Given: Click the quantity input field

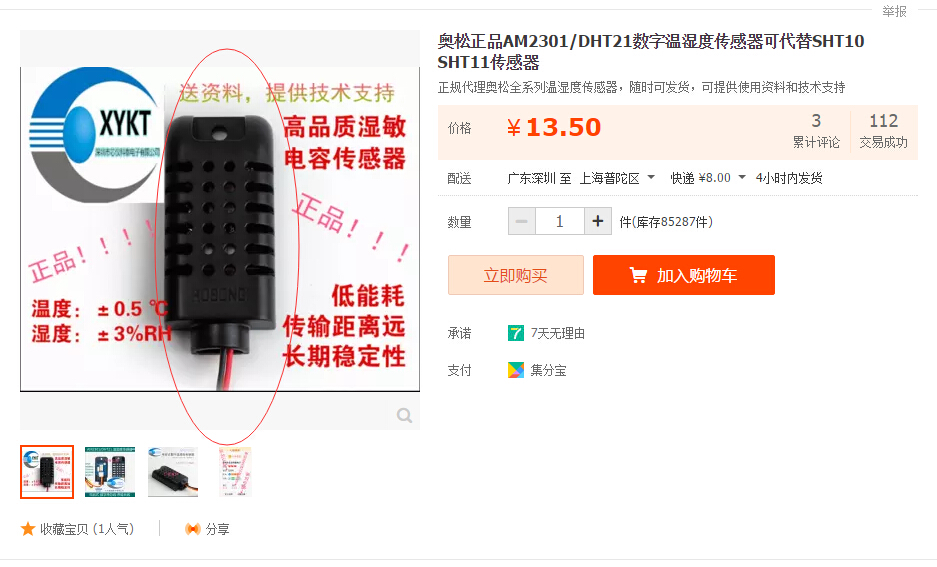Looking at the screenshot, I should (560, 222).
